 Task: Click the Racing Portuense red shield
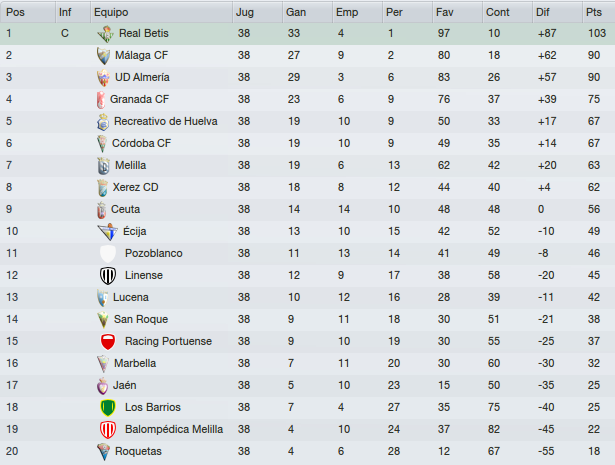click(108, 341)
